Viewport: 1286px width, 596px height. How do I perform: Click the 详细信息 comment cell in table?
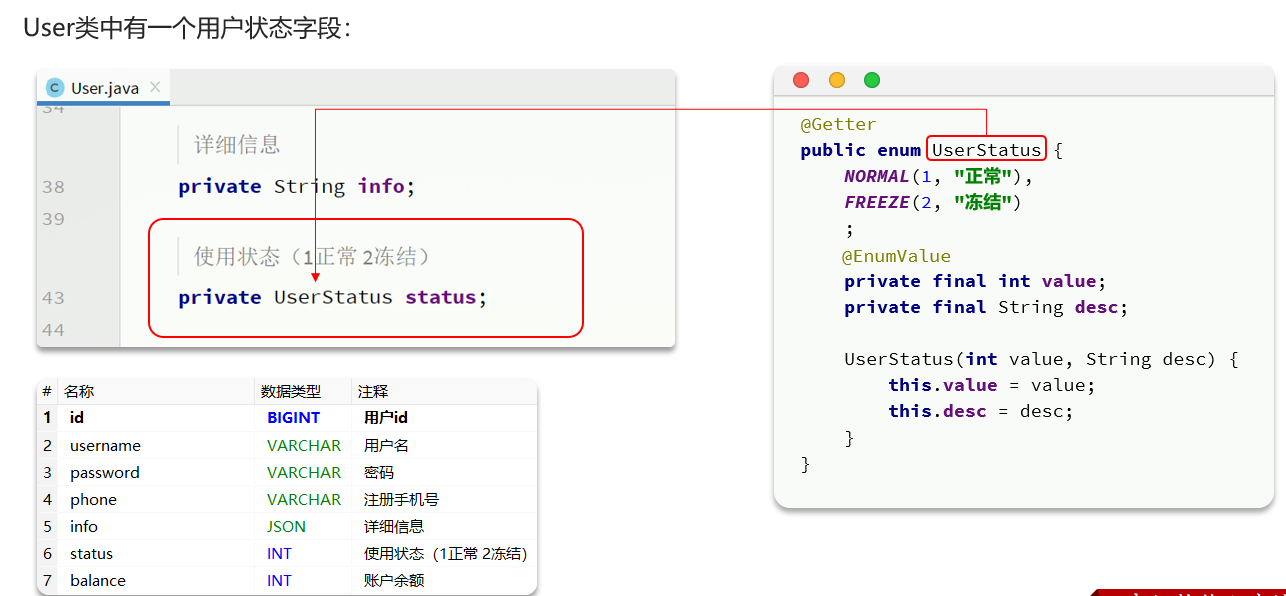pyautogui.click(x=394, y=526)
